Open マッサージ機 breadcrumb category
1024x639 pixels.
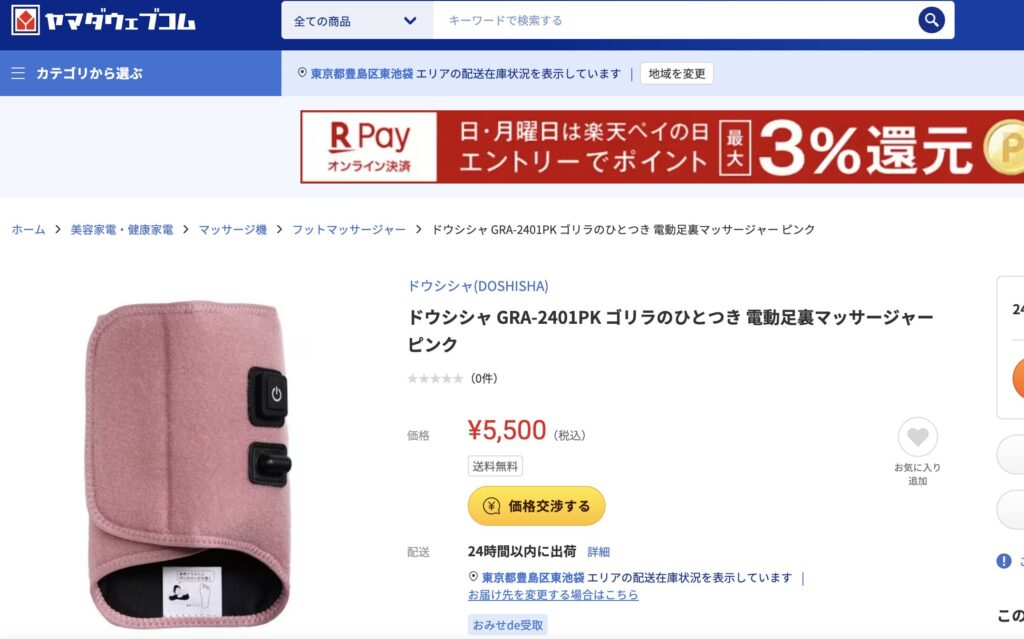pyautogui.click(x=232, y=229)
